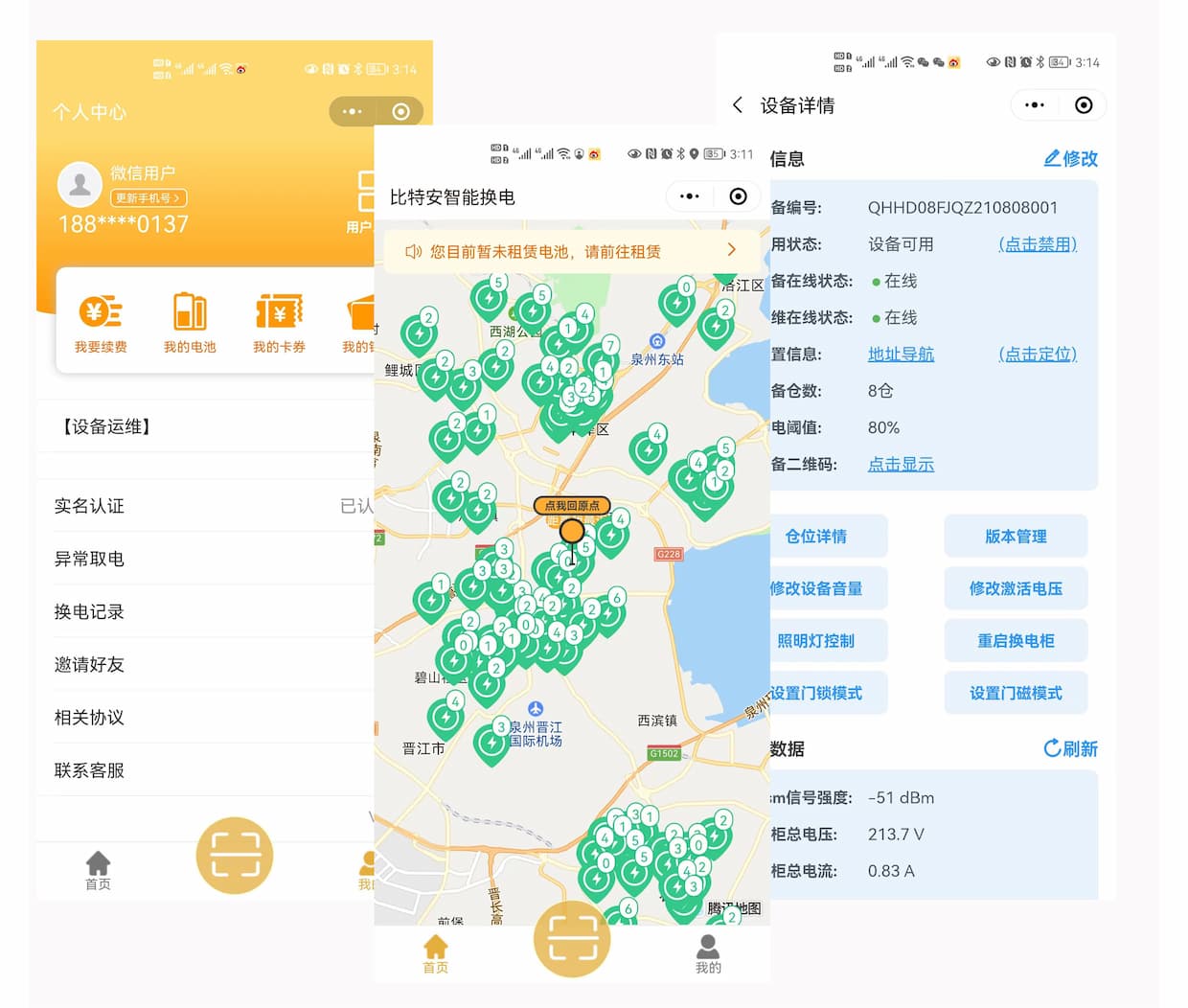Toggle device status via 点击禁用
This screenshot has width=1188, height=1008.
1038,244
